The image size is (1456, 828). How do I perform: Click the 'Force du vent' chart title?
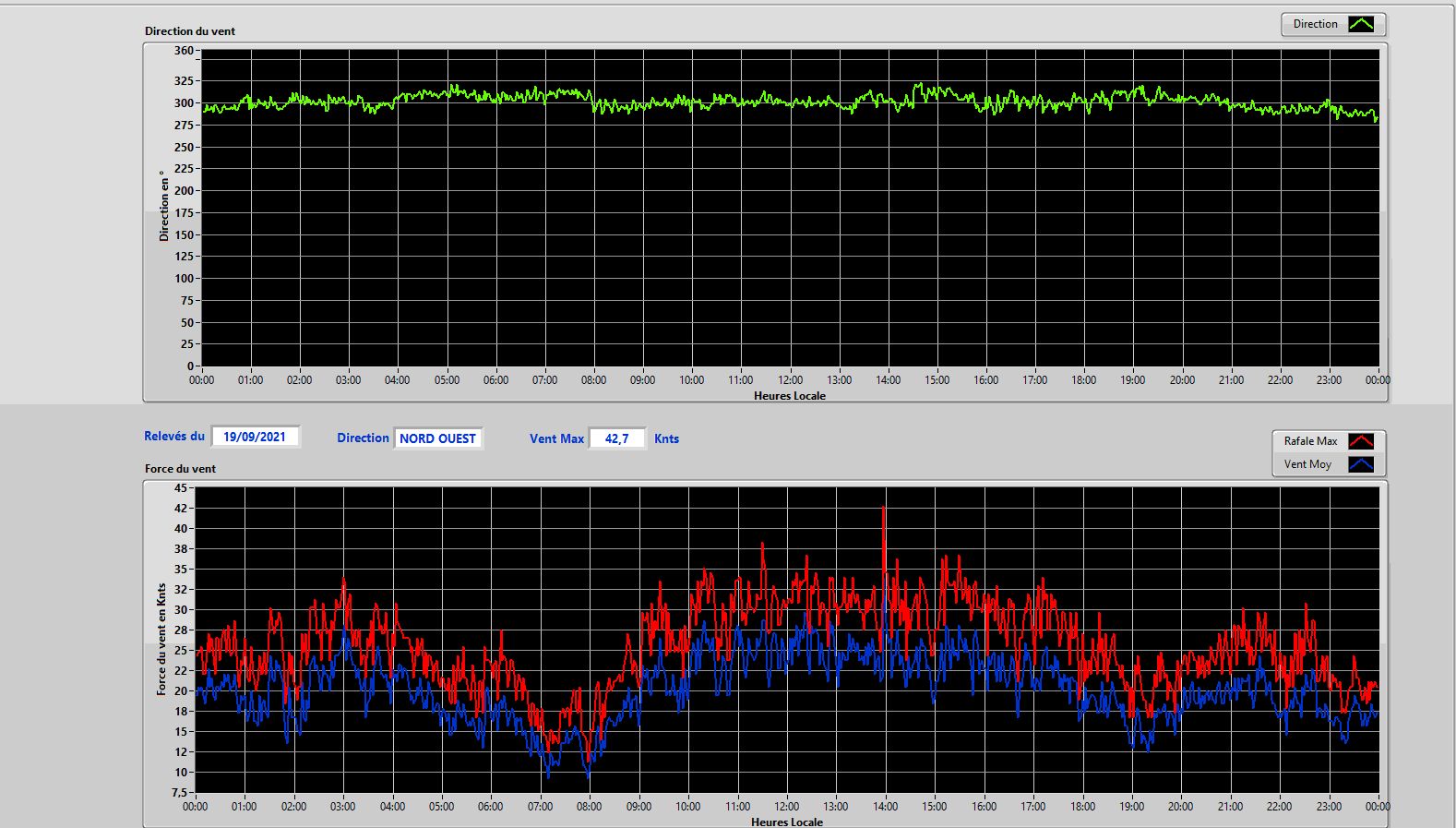pos(180,469)
